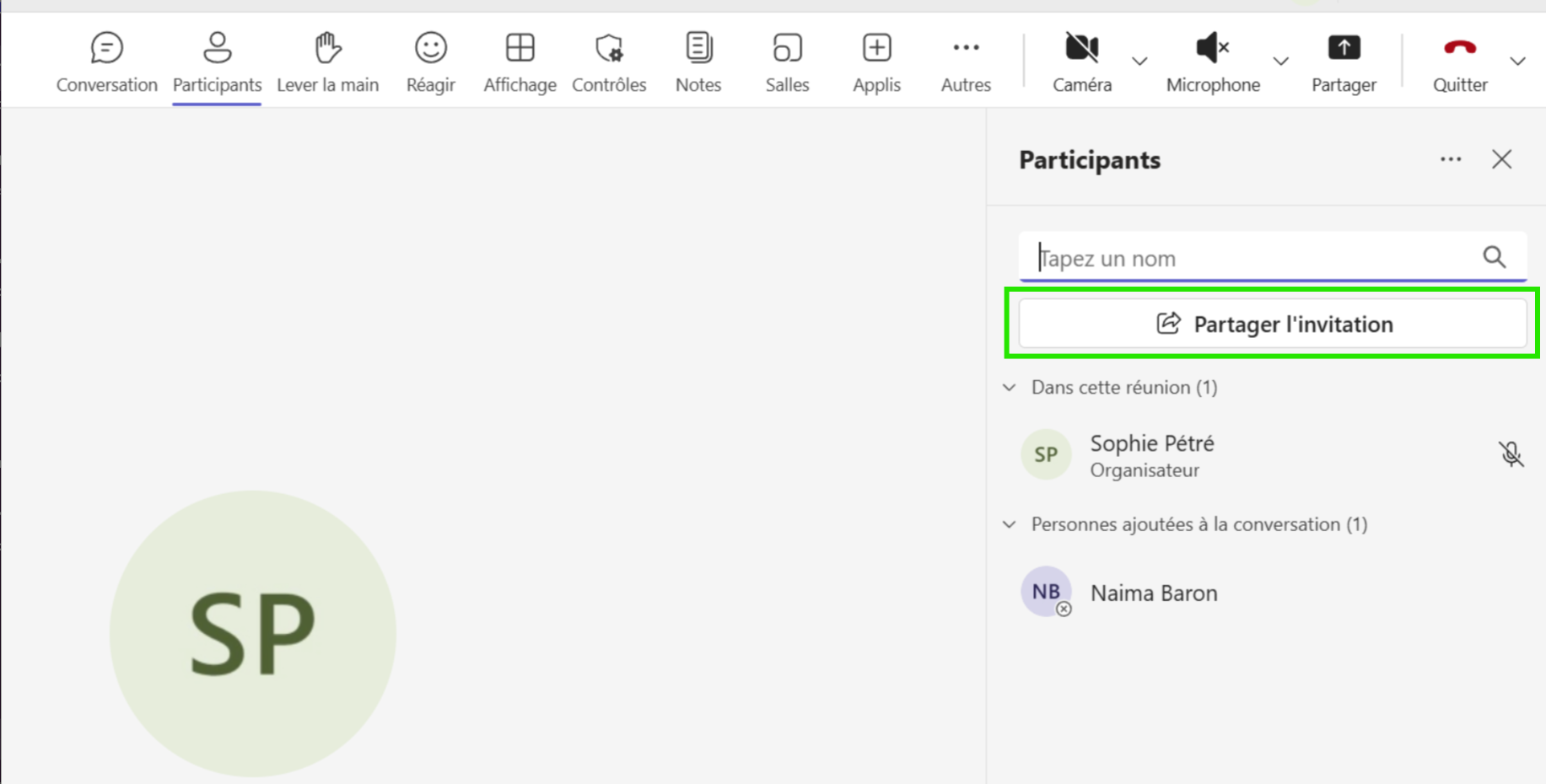The image size is (1546, 784).
Task: Click the large SP avatar on stage
Action: (253, 634)
